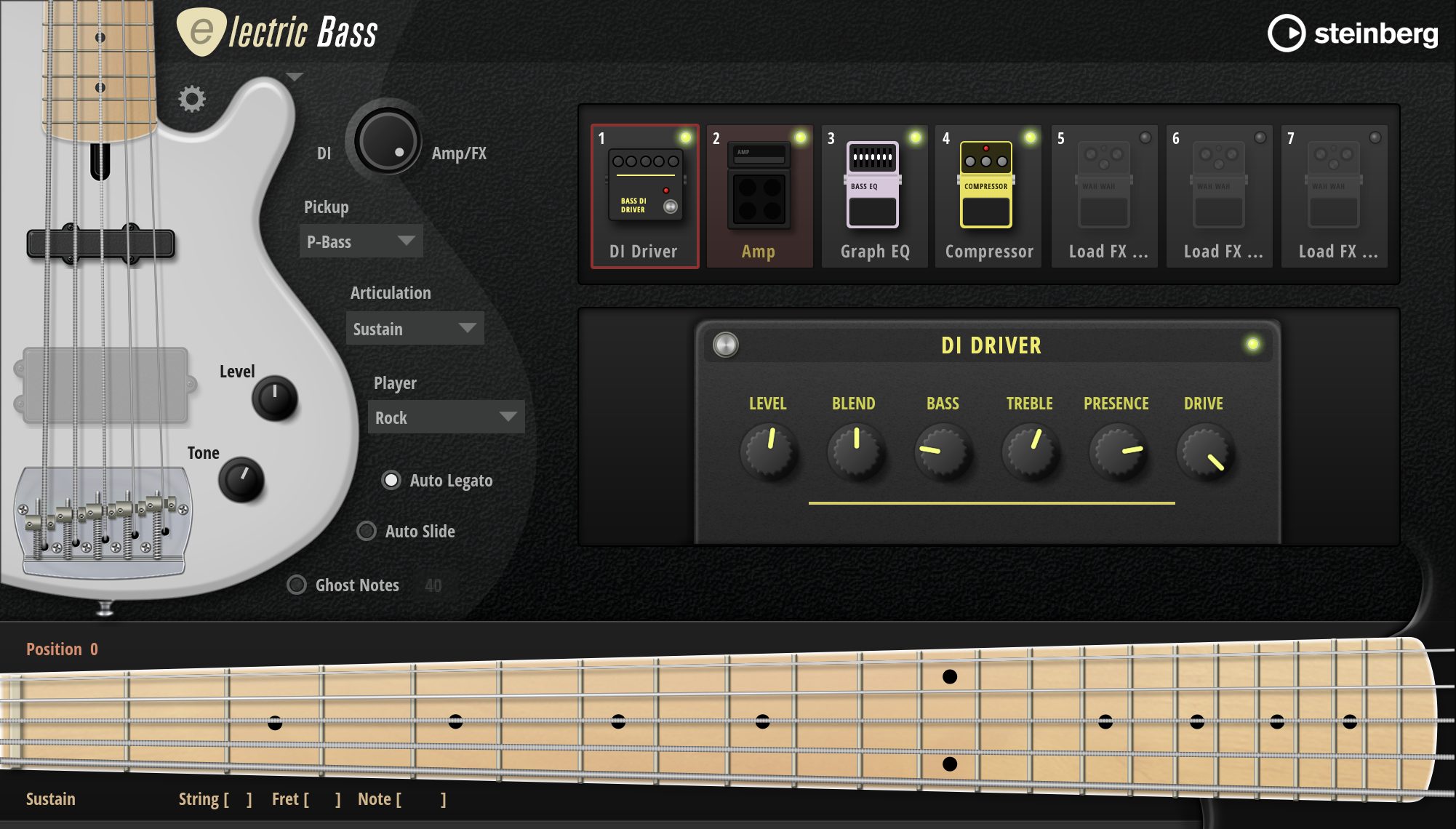Click the bass Tone knob

241,480
